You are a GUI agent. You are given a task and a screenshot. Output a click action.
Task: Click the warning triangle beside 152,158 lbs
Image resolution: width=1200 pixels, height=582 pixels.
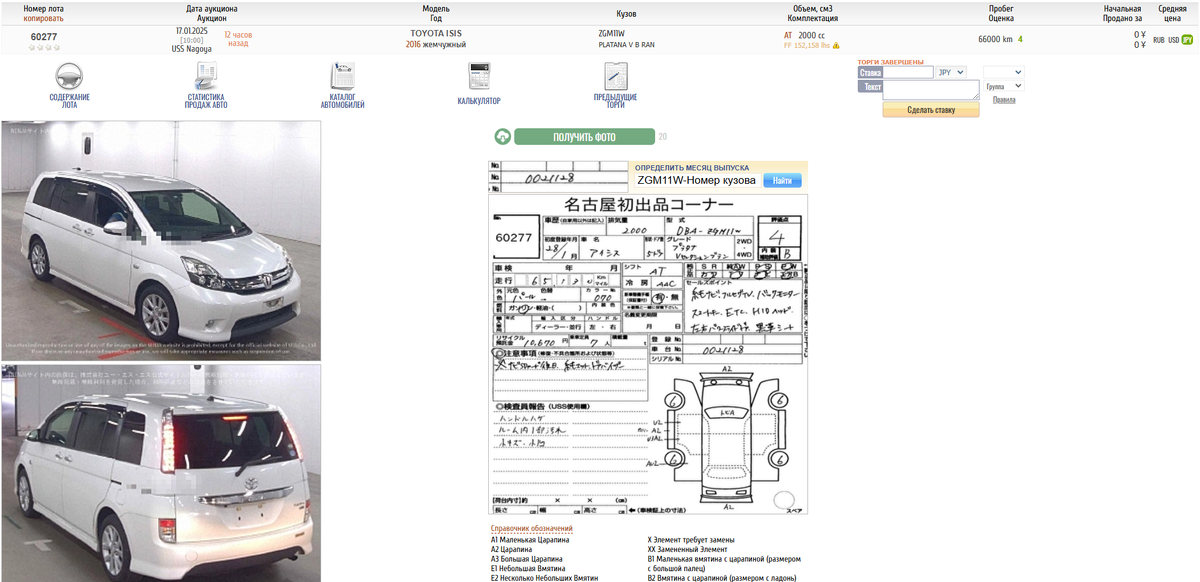click(x=836, y=45)
